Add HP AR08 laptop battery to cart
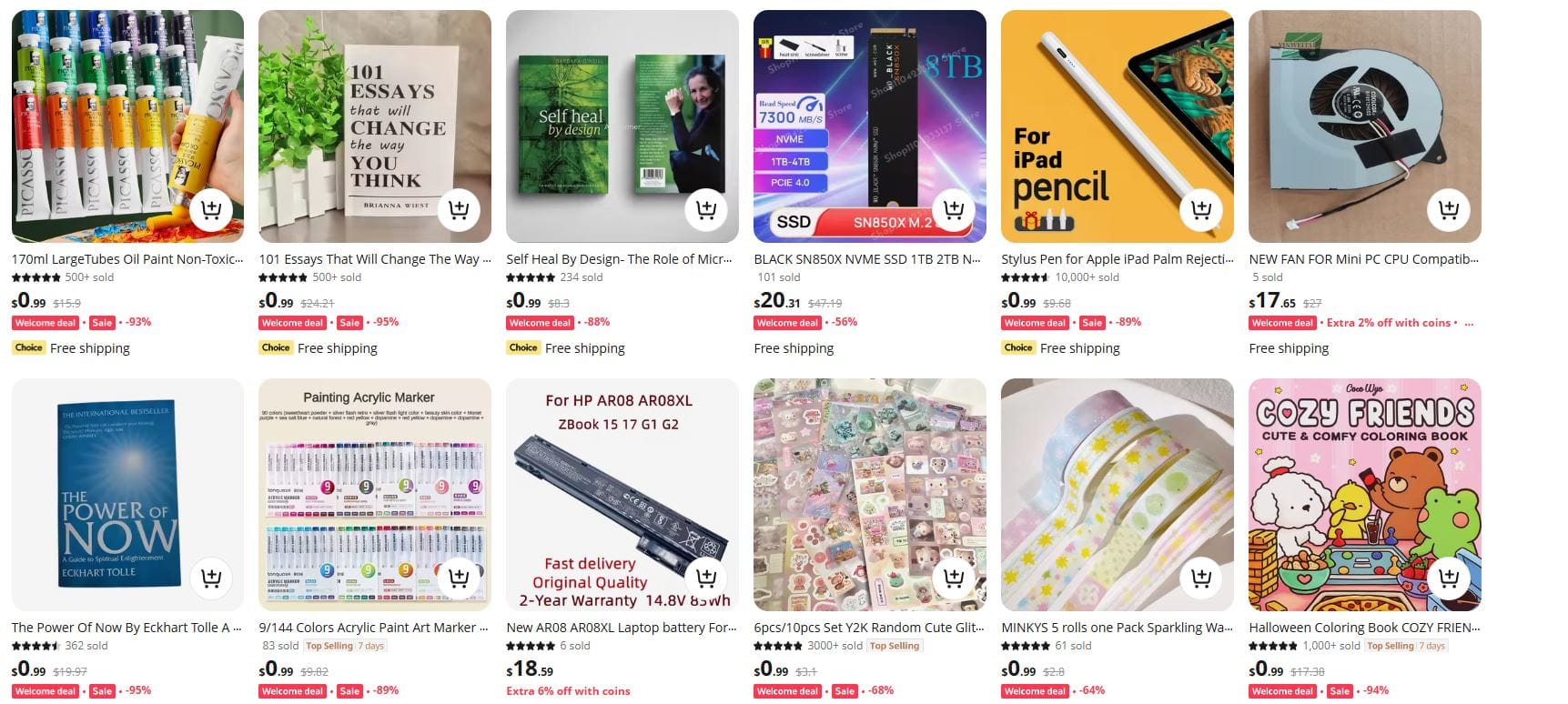 tap(706, 578)
